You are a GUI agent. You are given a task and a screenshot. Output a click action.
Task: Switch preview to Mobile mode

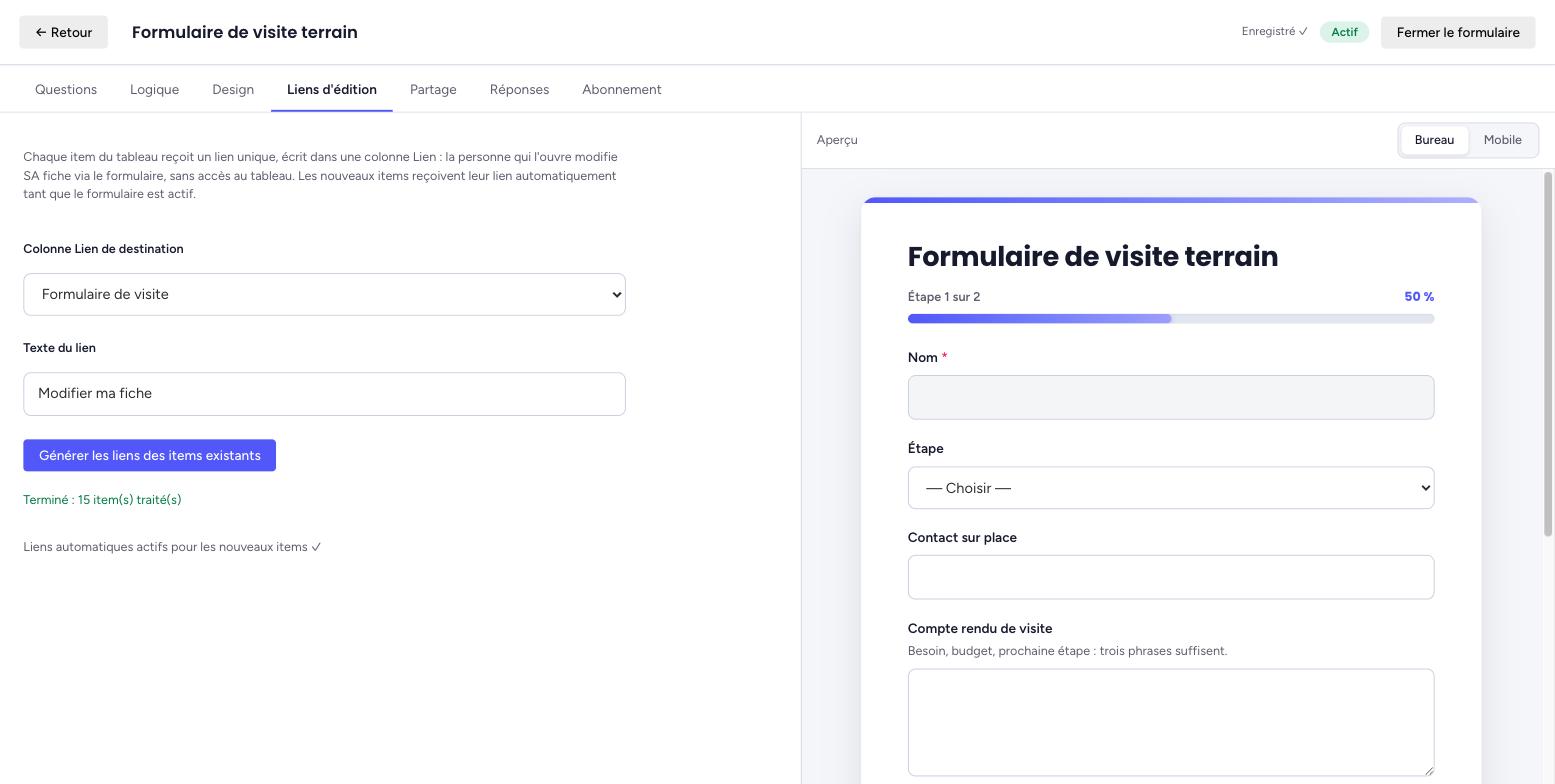tap(1502, 140)
